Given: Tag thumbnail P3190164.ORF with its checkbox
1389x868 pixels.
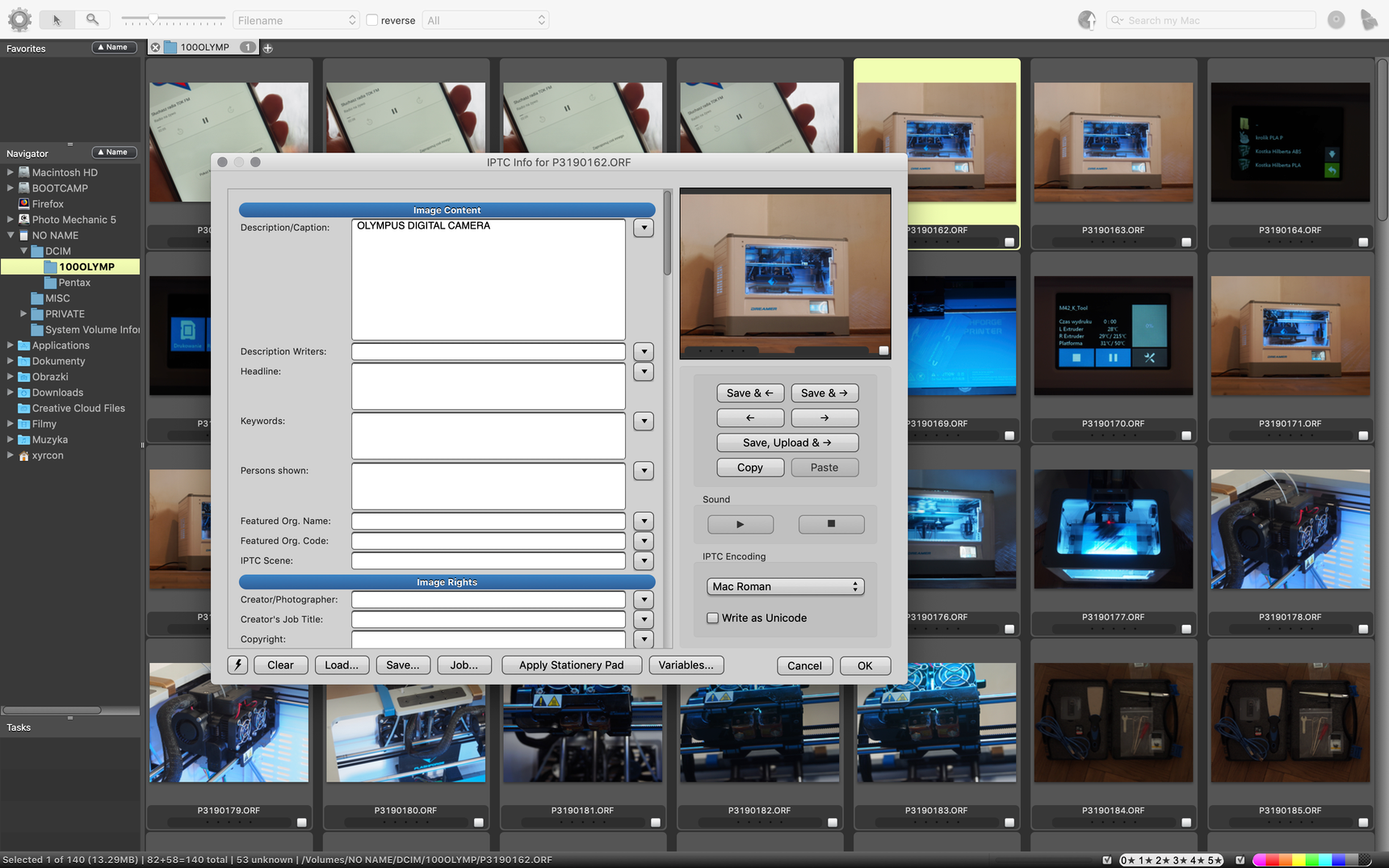Looking at the screenshot, I should coord(1363,241).
